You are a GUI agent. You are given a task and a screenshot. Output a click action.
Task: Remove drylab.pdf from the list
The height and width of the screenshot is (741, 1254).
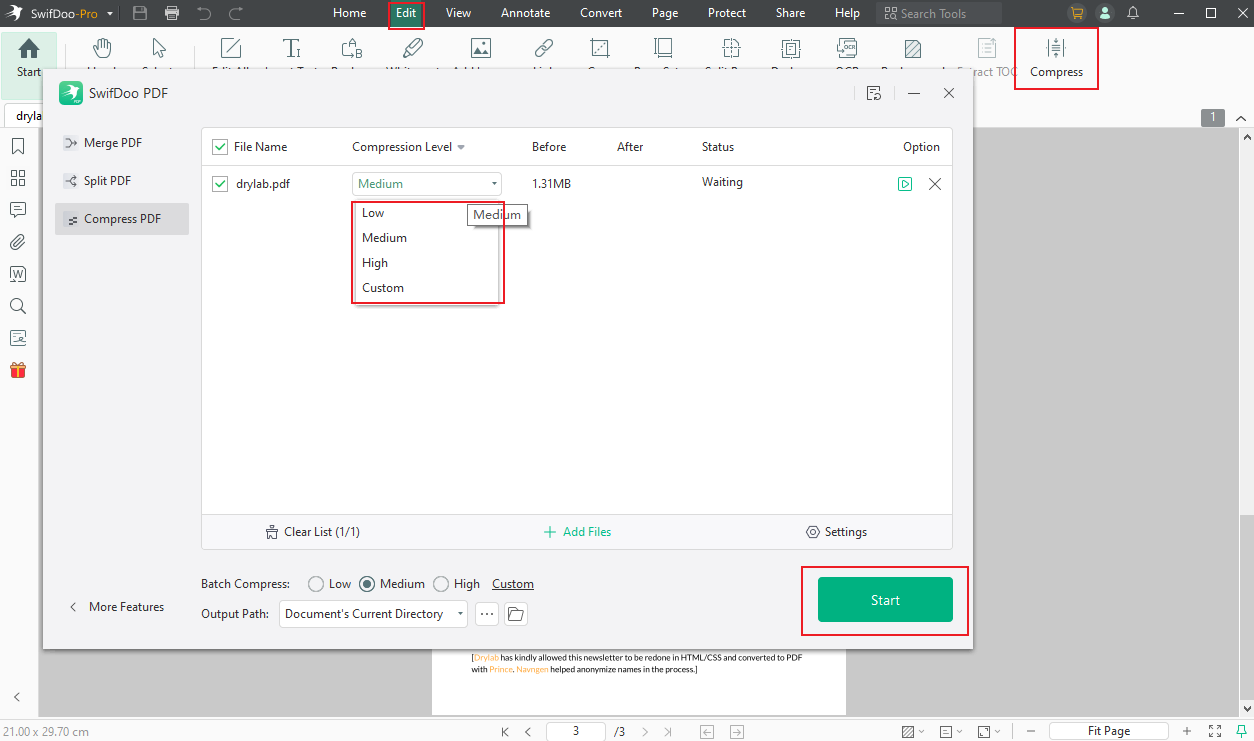(x=935, y=184)
